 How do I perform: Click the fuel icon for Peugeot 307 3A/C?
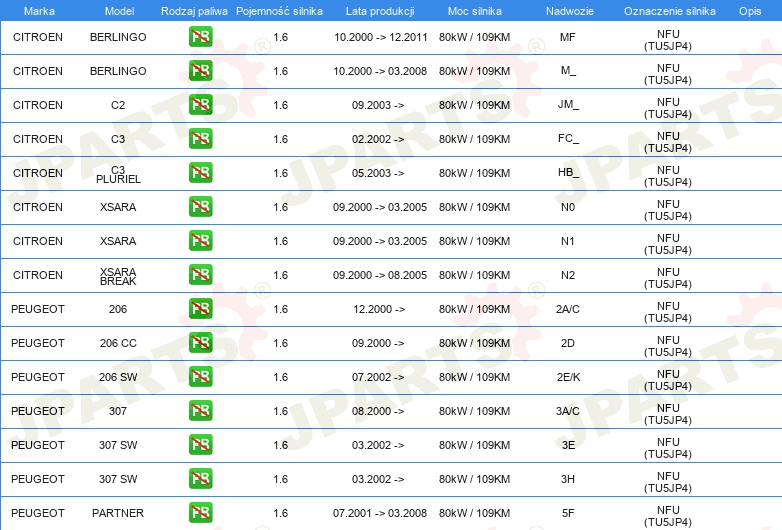[200, 410]
